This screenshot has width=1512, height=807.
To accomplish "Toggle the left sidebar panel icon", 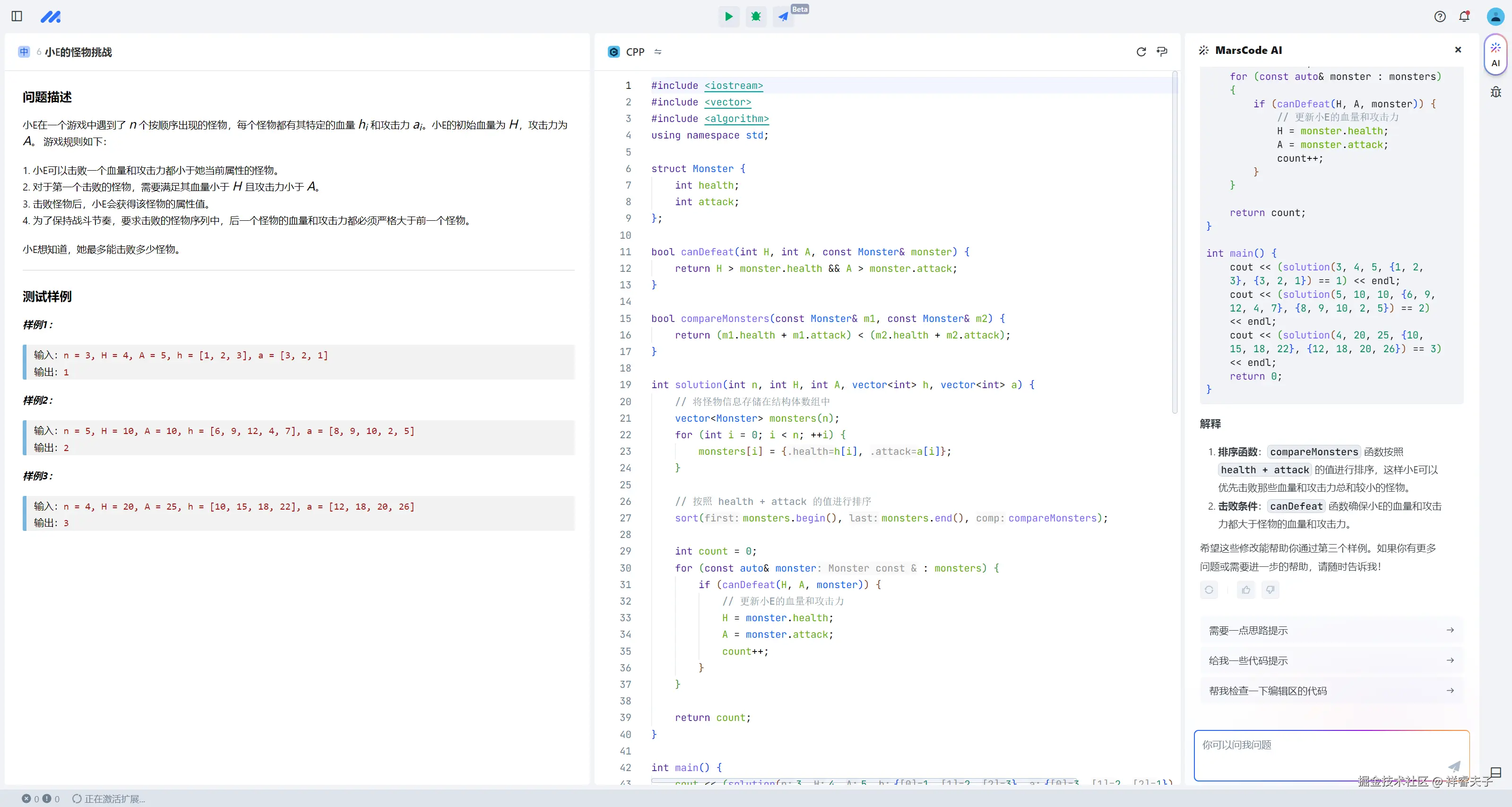I will click(17, 17).
